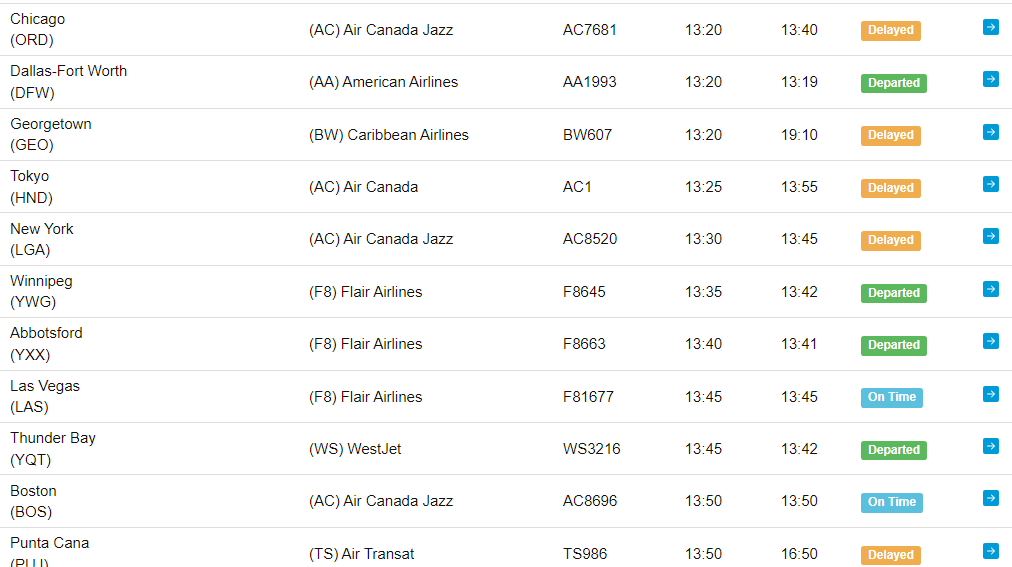This screenshot has width=1012, height=567.
Task: Click arrow icon for Punta Cana flight TS986
Action: click(991, 551)
